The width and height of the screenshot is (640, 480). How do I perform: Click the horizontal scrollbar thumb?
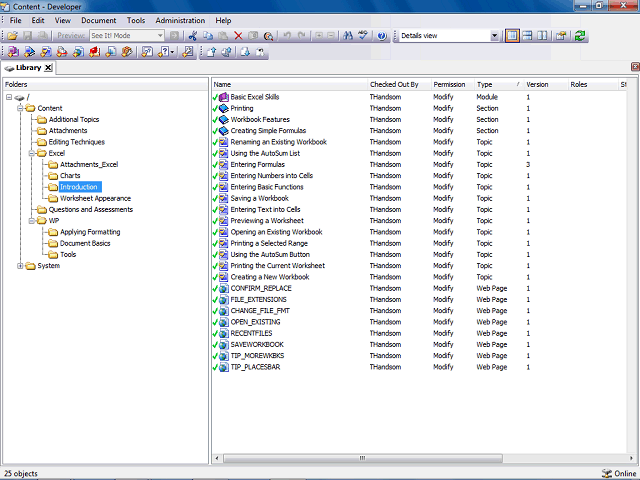coord(362,458)
